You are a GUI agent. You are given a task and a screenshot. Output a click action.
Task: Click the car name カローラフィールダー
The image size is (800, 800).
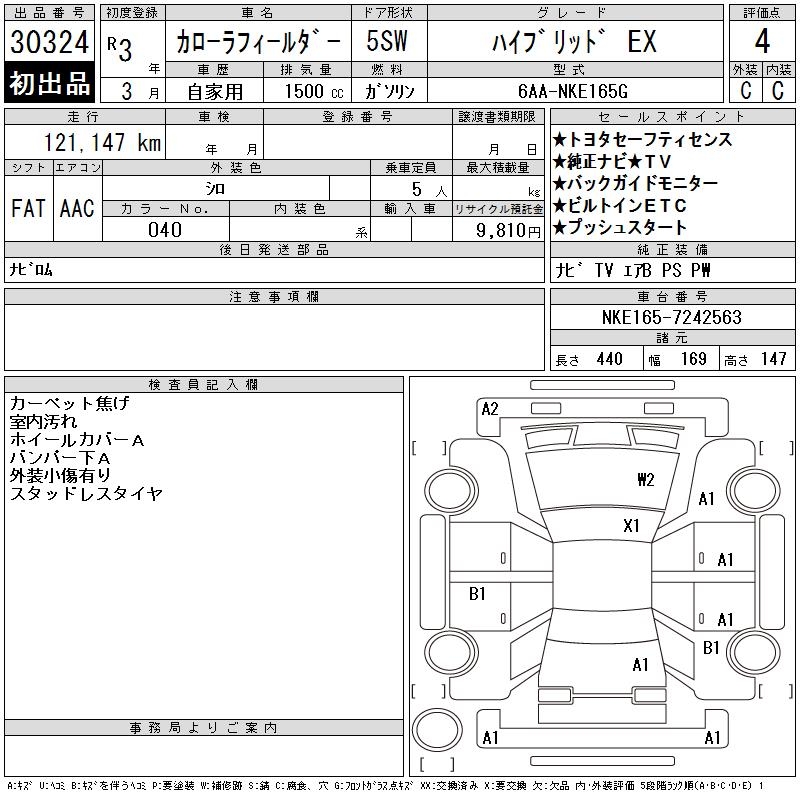click(258, 42)
